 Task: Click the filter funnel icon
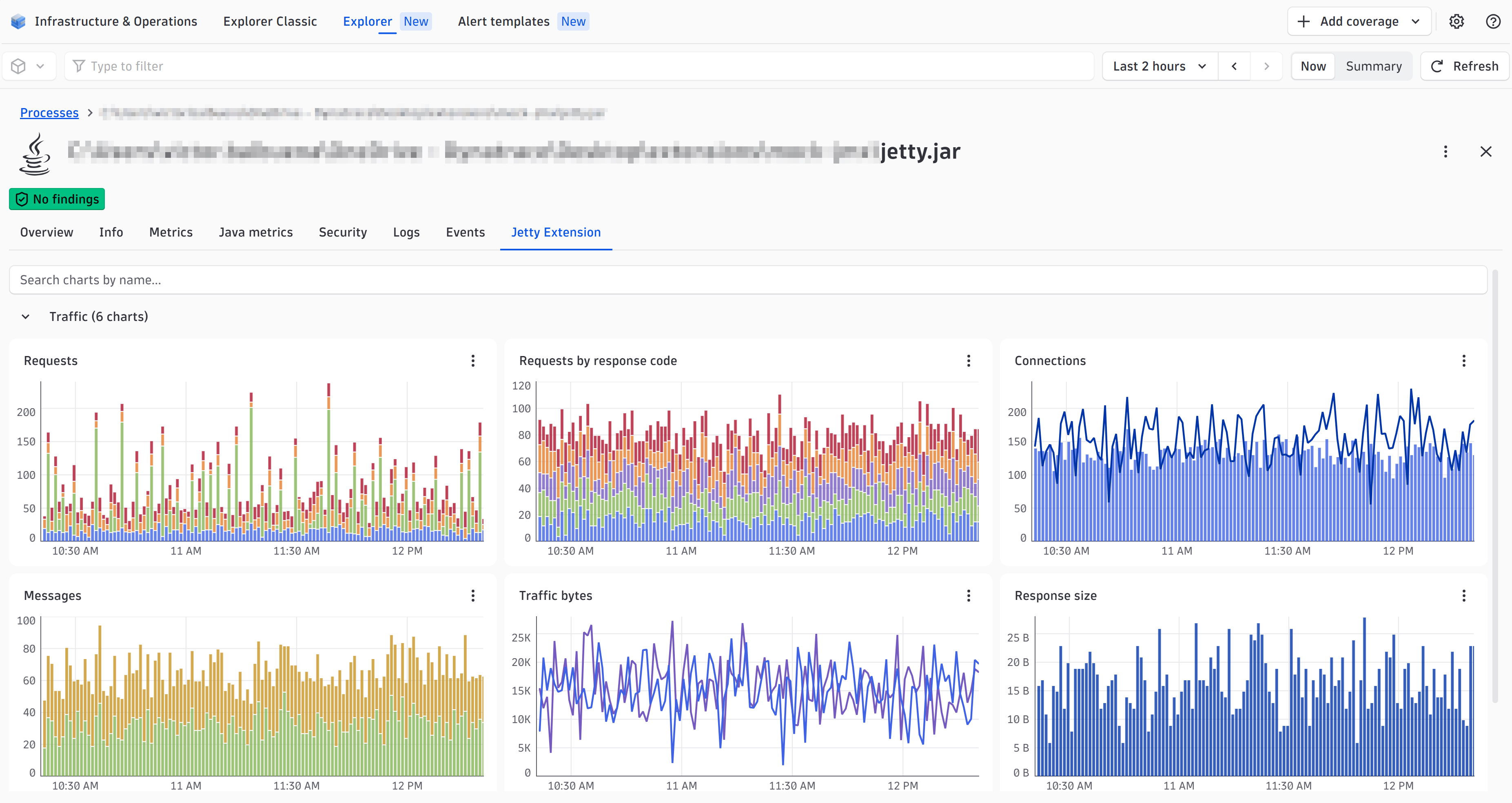tap(79, 66)
